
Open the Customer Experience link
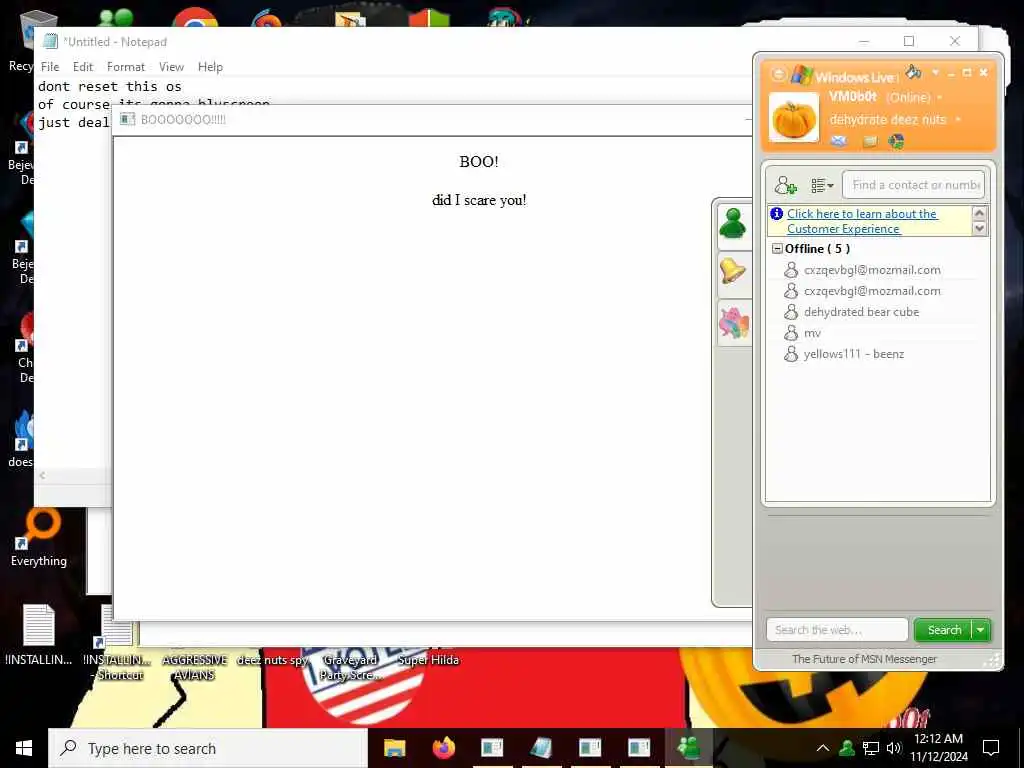862,221
